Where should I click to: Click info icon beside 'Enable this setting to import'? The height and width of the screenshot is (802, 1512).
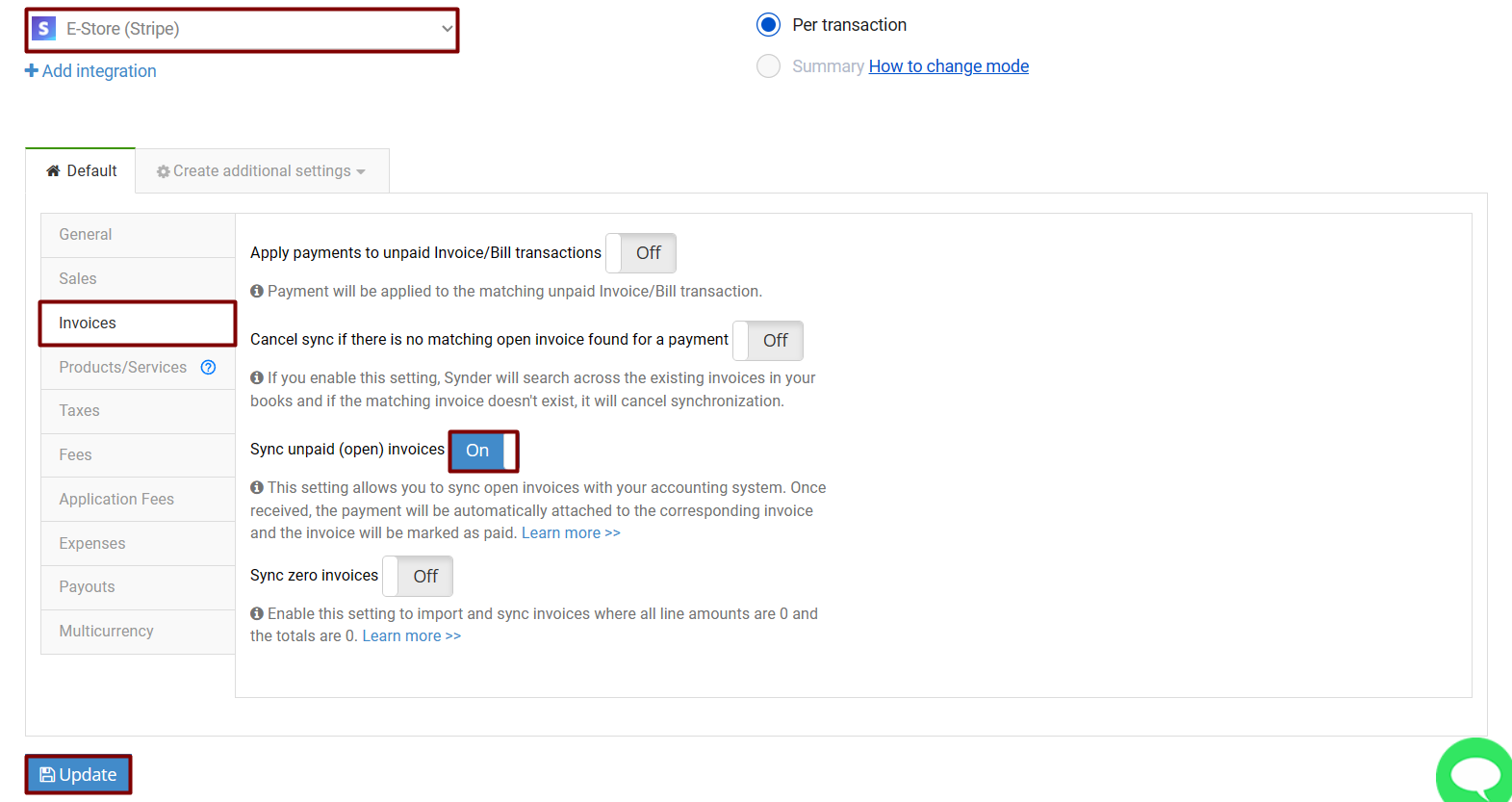click(257, 613)
